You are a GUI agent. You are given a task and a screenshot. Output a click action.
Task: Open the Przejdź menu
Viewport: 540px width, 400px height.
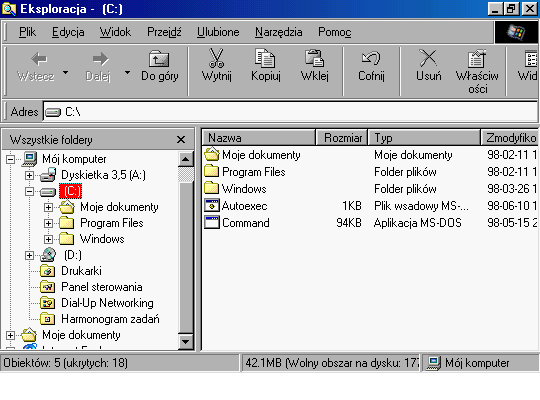coord(164,32)
